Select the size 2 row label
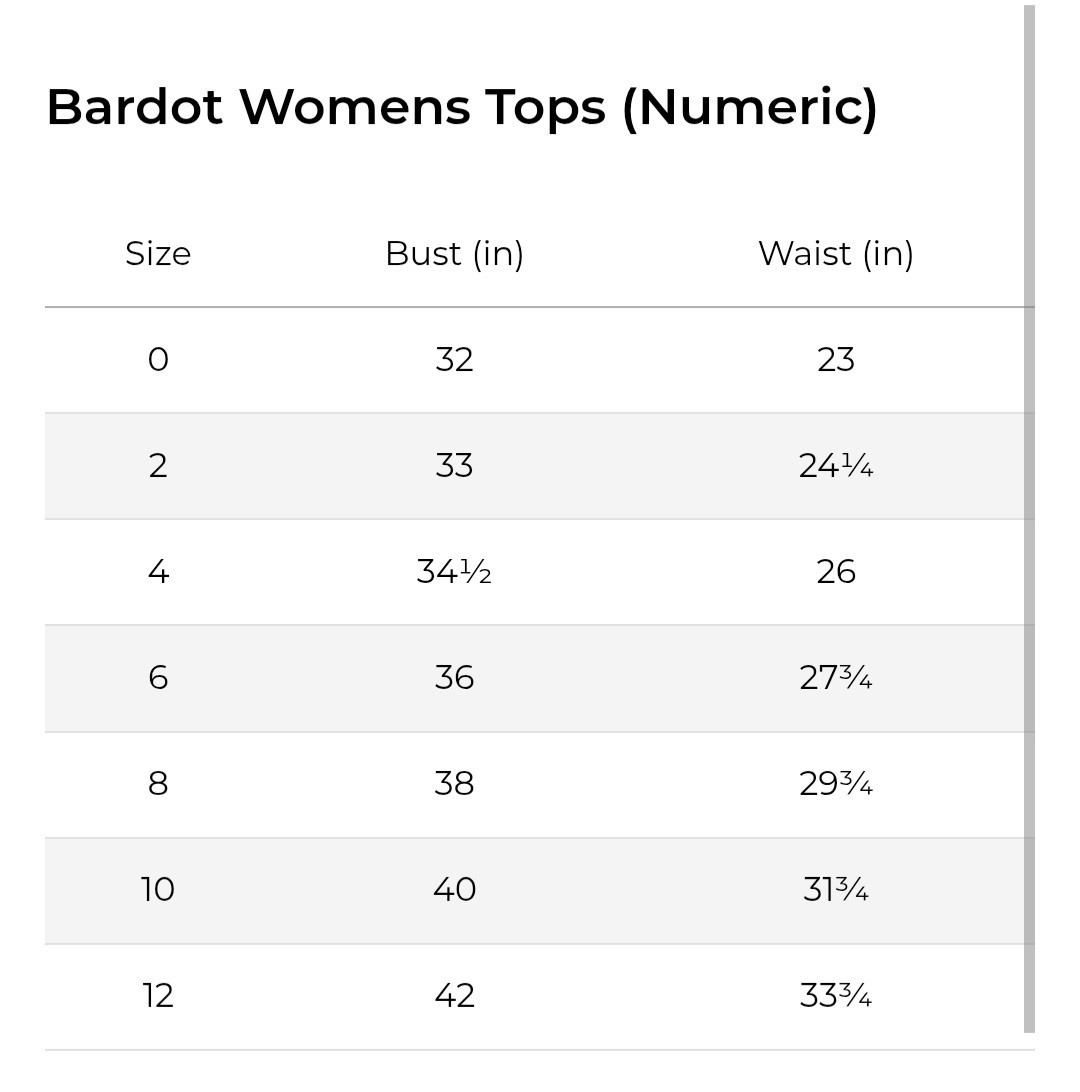 point(158,466)
